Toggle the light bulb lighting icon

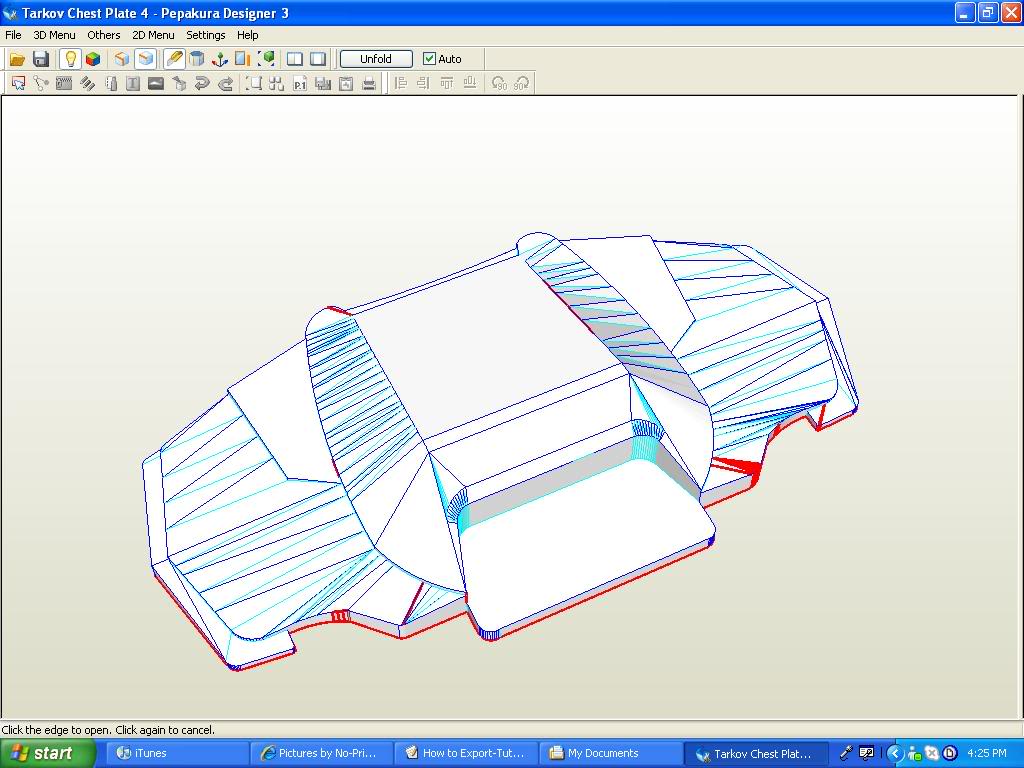tap(70, 59)
